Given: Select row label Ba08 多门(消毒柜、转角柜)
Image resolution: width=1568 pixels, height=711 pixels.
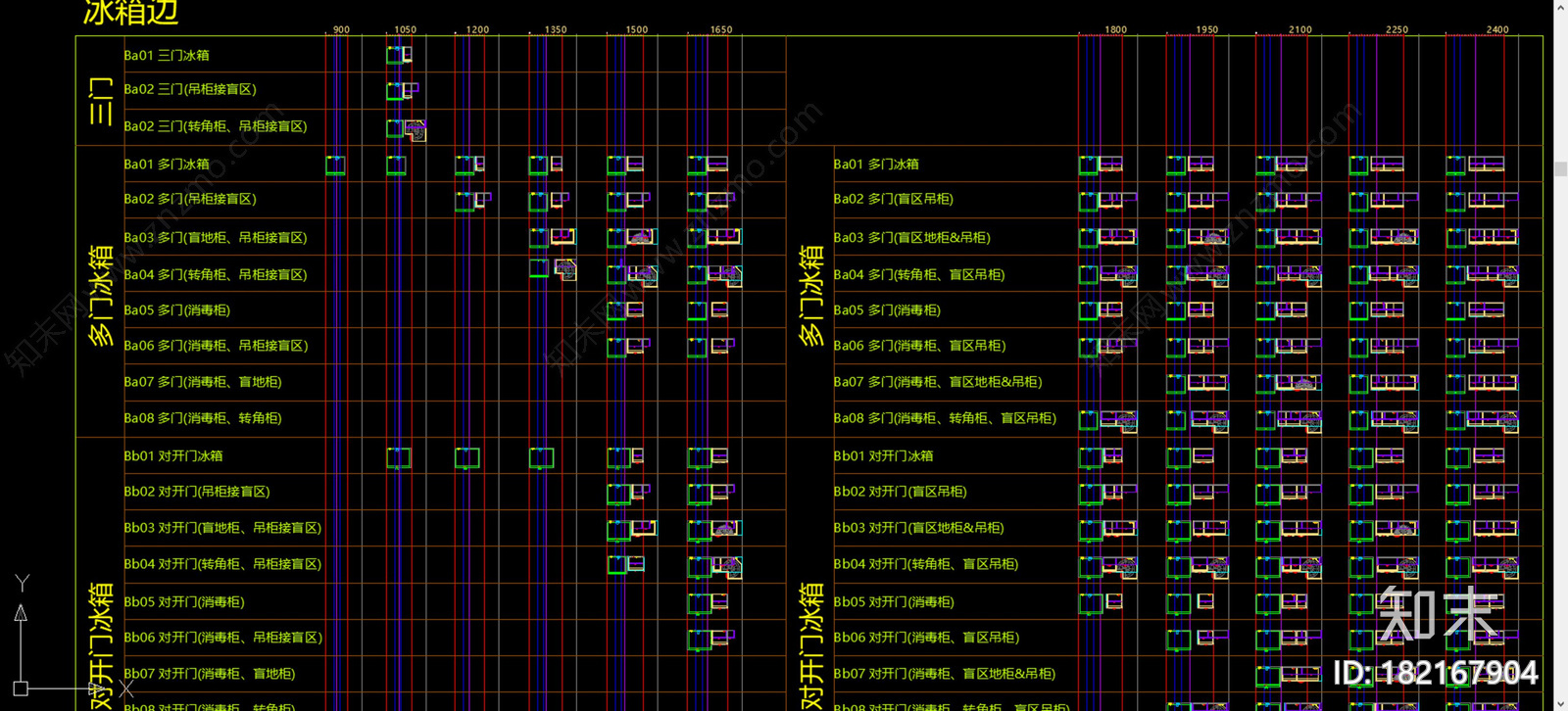Looking at the screenshot, I should pyautogui.click(x=203, y=418).
